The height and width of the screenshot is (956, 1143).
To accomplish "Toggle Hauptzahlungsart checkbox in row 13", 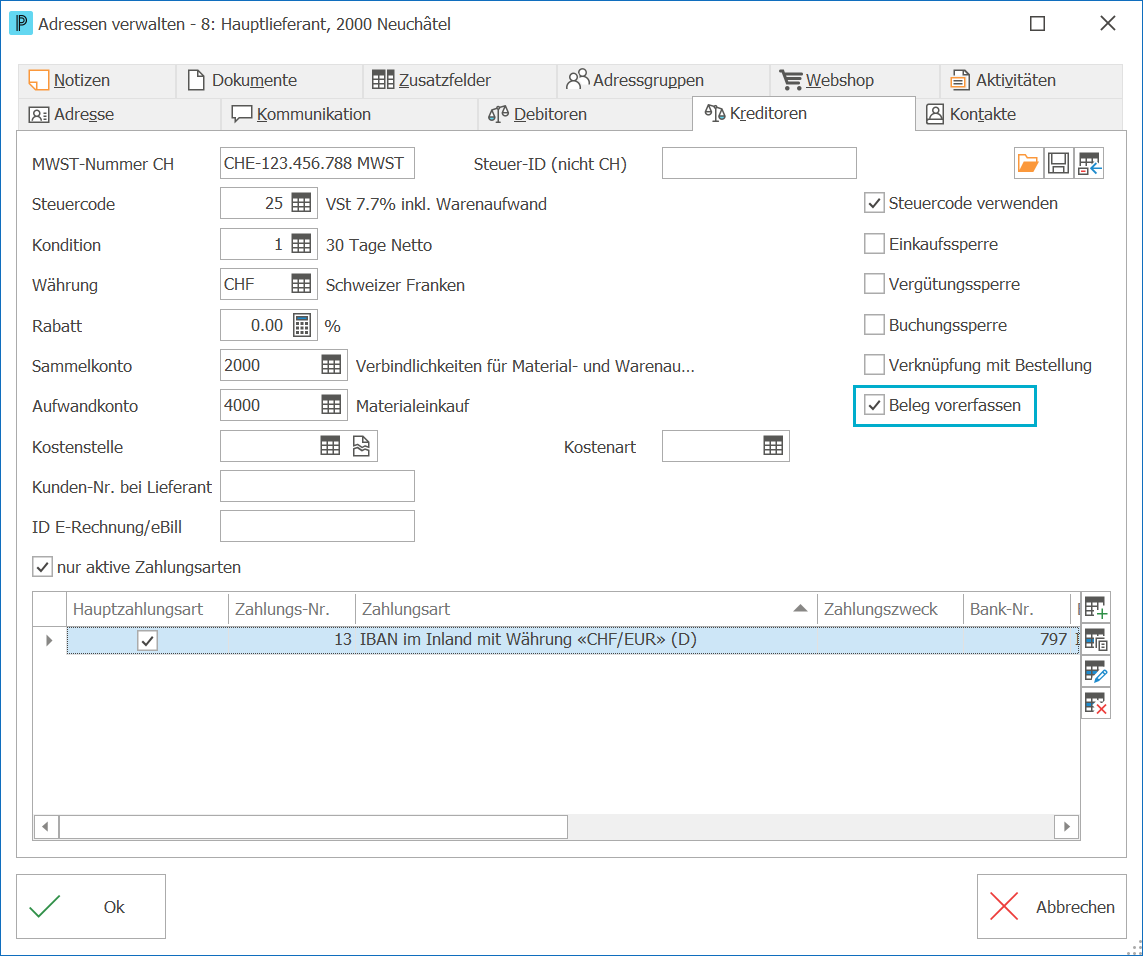I will click(147, 640).
